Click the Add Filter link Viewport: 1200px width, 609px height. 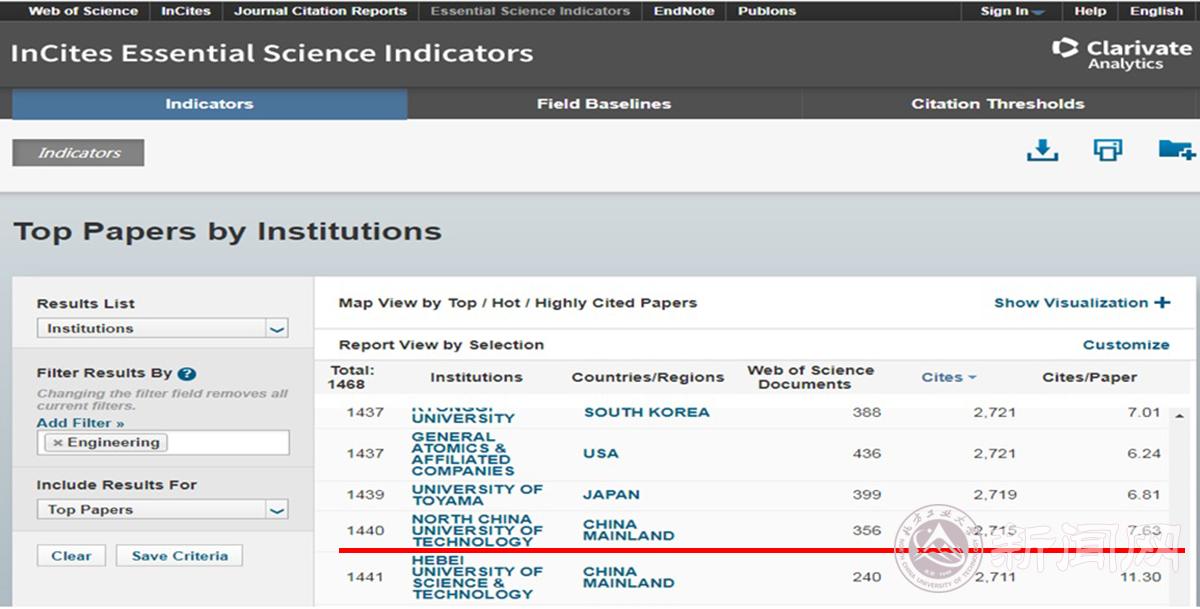click(80, 423)
